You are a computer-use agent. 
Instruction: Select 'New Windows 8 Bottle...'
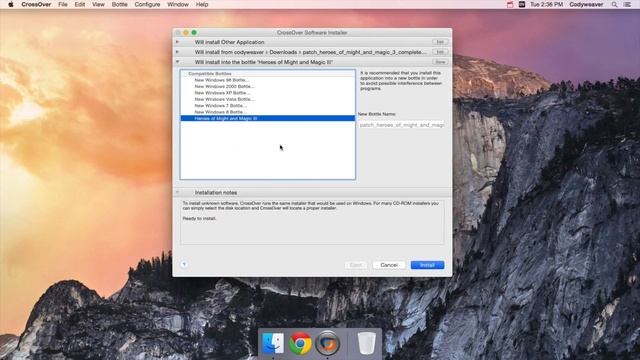pos(268,112)
